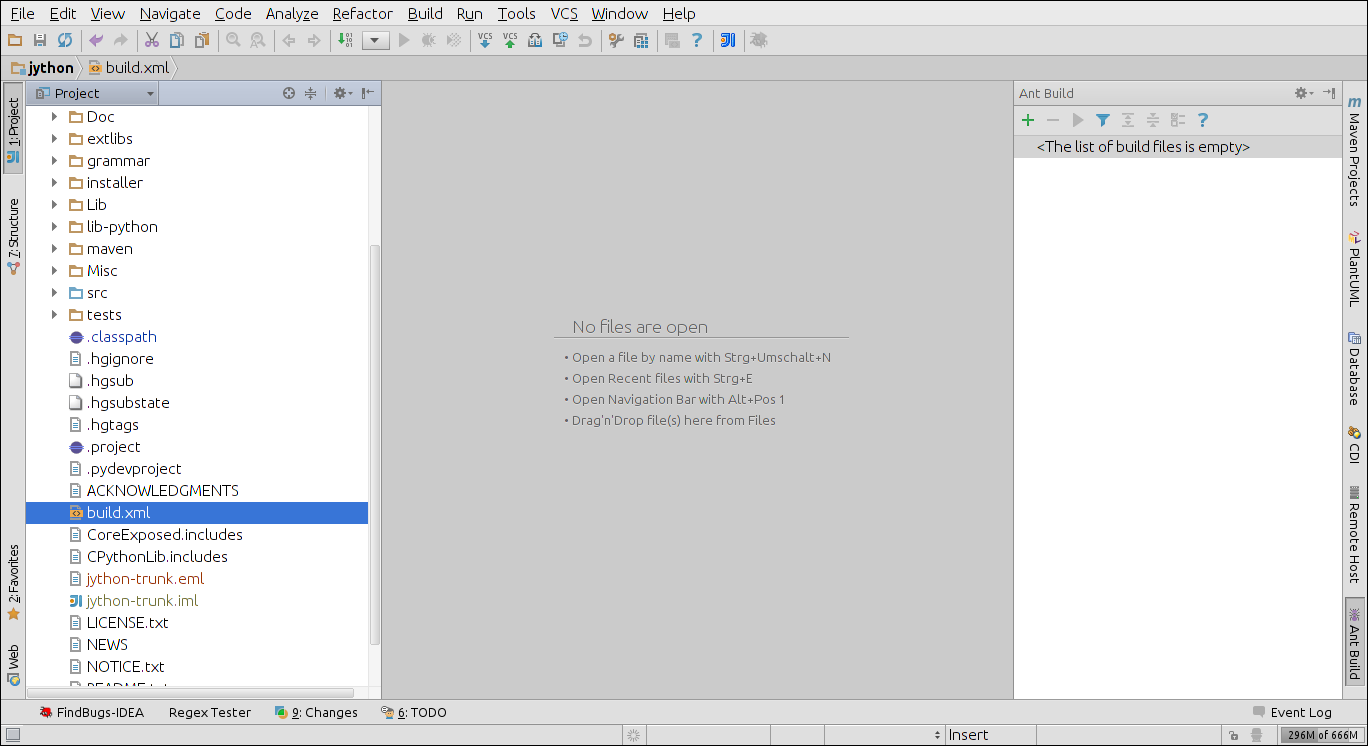Open the FindBugs-IDEA tool window button

[91, 712]
